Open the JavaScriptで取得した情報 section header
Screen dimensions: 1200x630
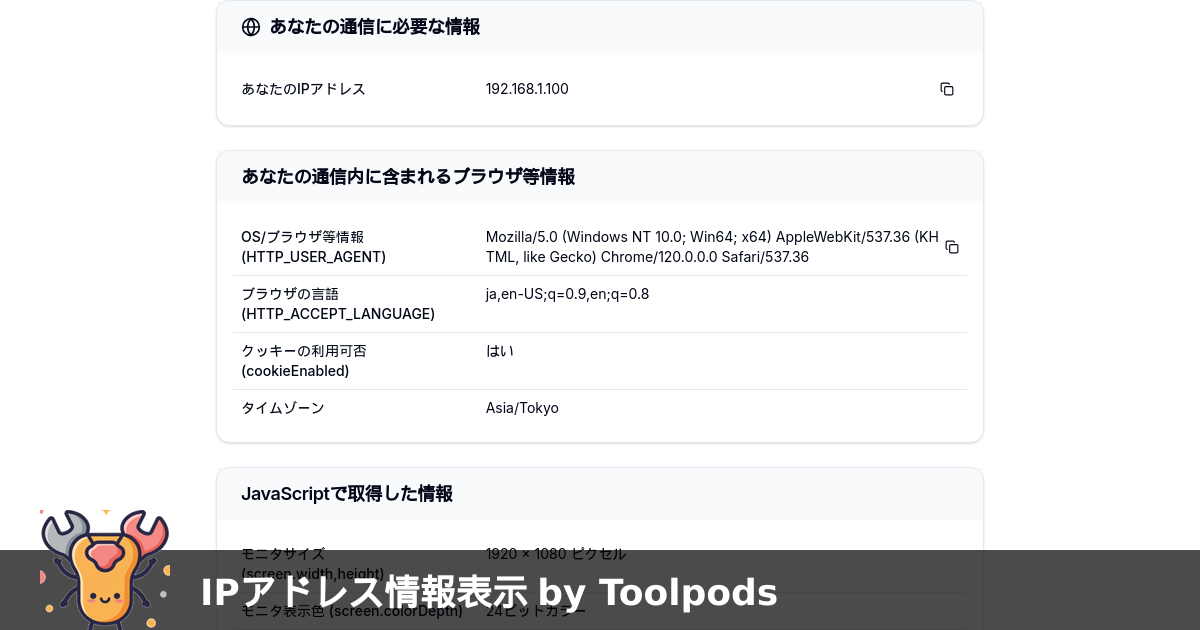coord(346,493)
